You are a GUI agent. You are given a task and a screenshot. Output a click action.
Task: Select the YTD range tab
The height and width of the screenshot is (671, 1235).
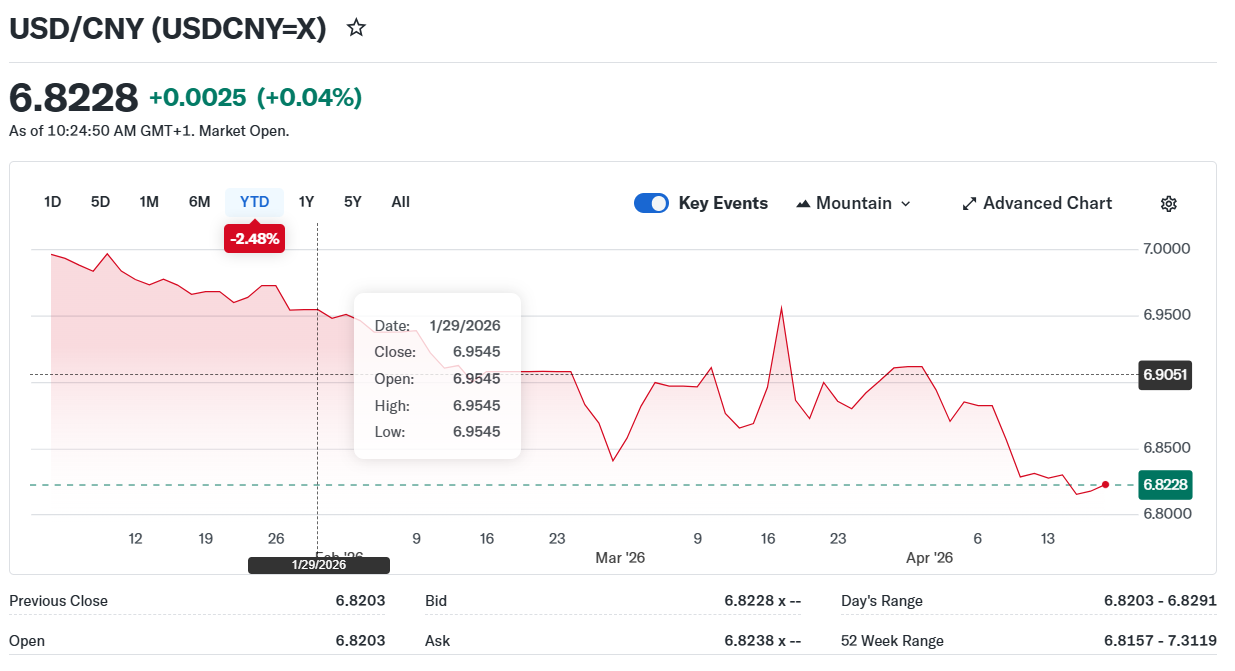[x=254, y=202]
